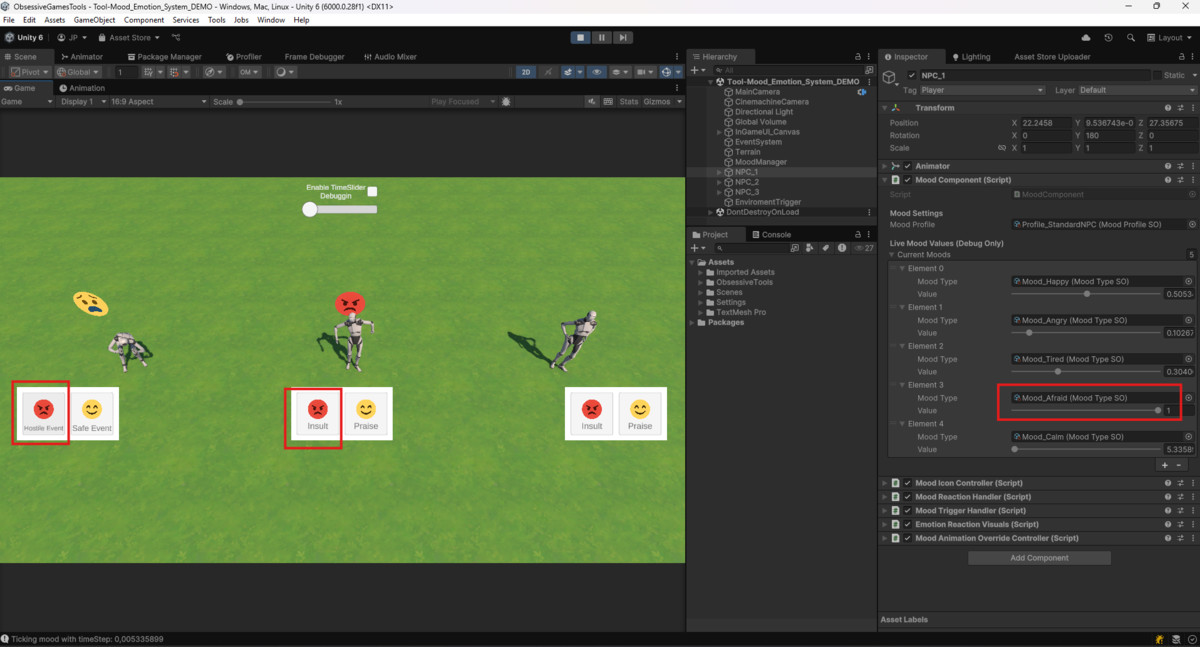The height and width of the screenshot is (647, 1200).
Task: Click the Game view Scale slider
Action: (284, 101)
